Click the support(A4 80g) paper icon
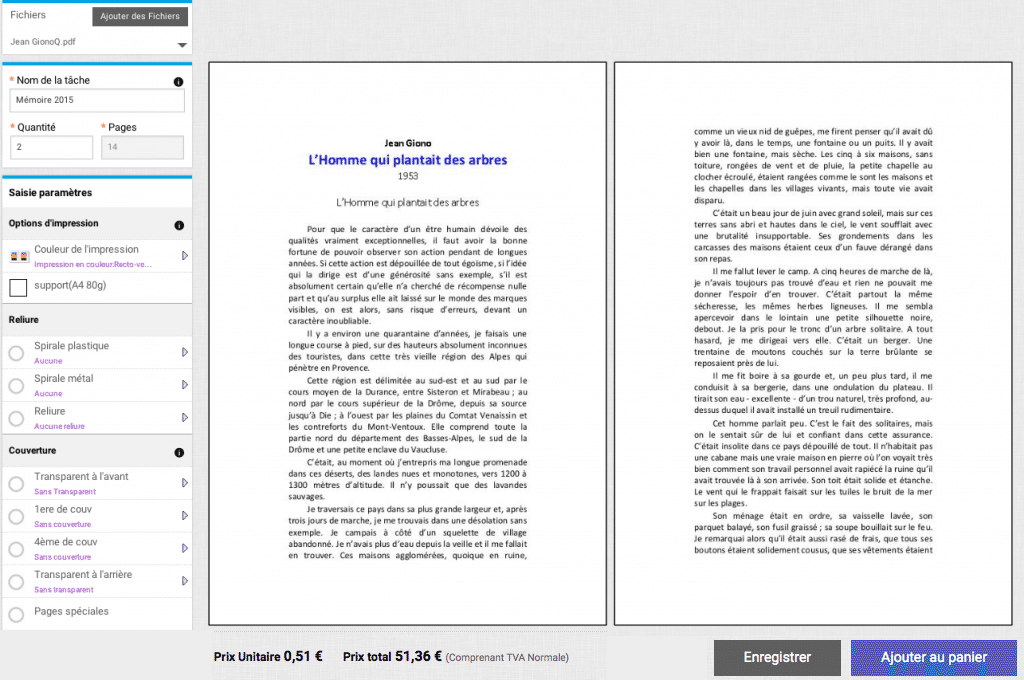 (18, 287)
